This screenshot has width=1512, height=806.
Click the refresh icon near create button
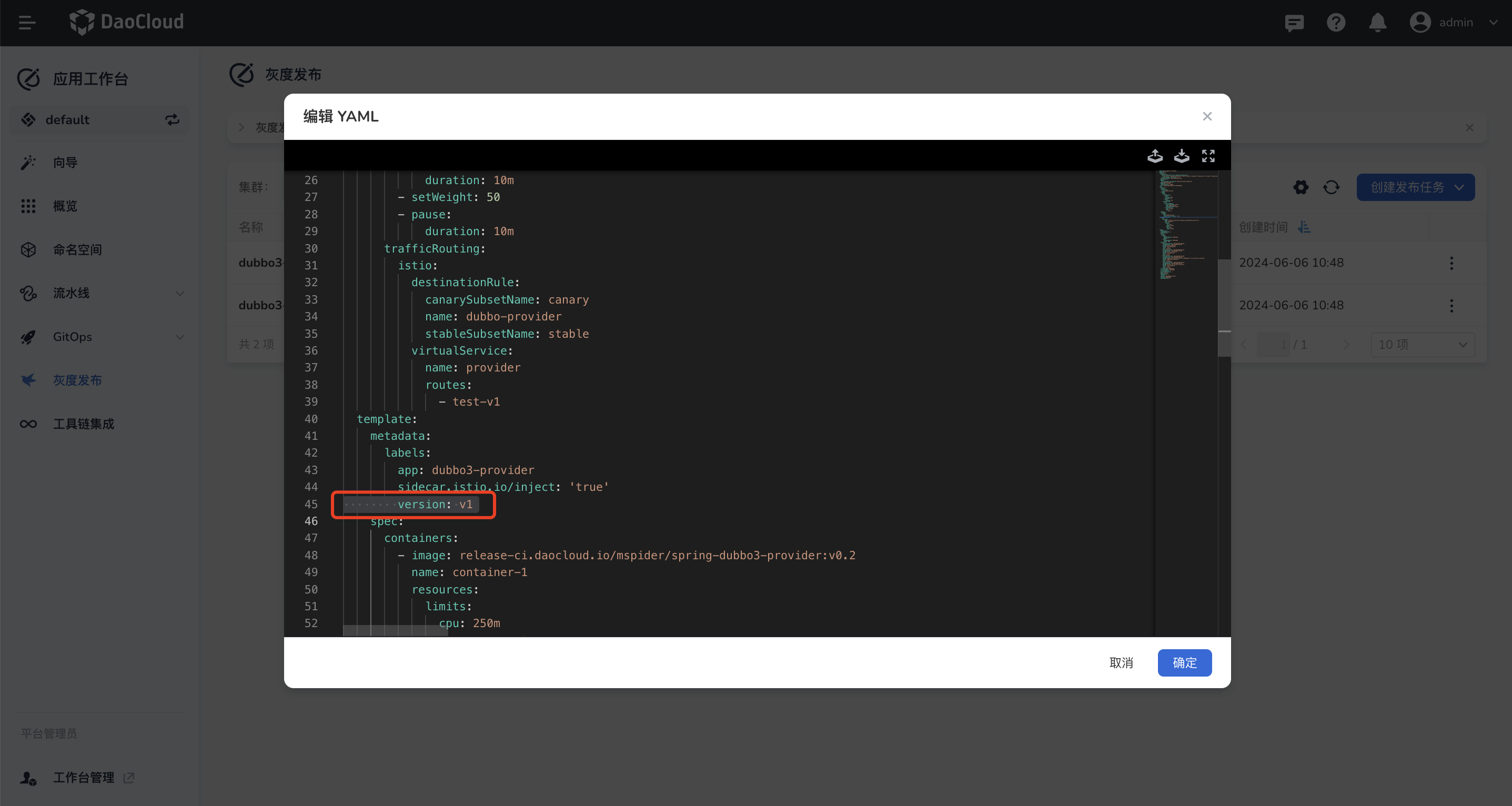1330,187
